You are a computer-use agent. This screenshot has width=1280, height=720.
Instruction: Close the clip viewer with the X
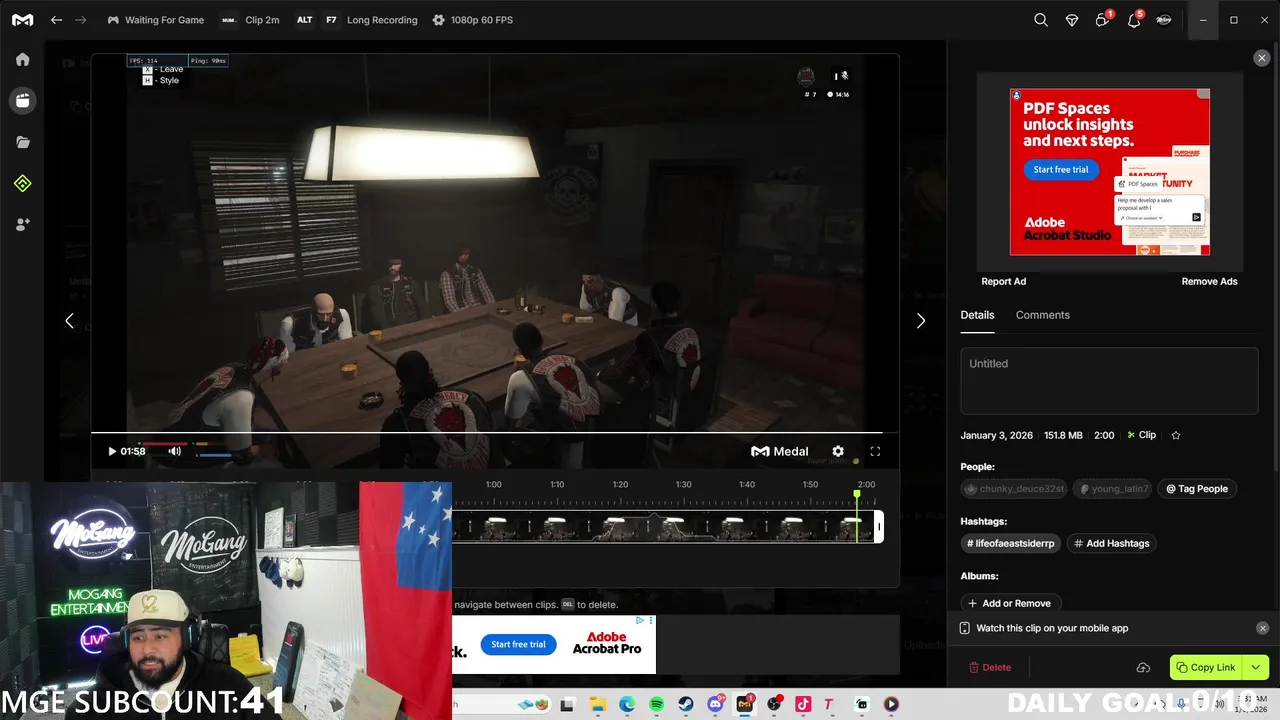[x=1261, y=58]
